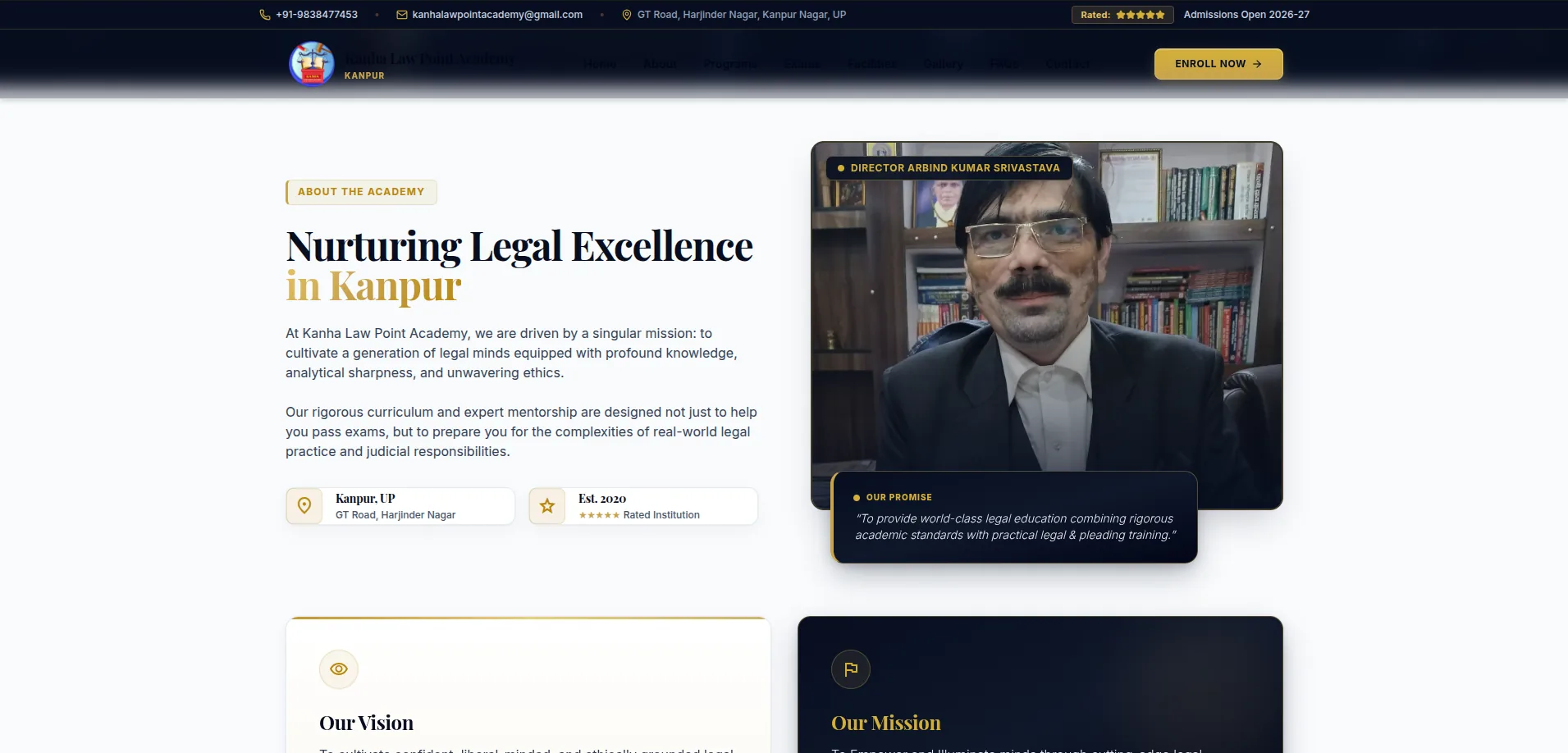This screenshot has width=1568, height=753.
Task: Open the FAQs menu item
Action: coord(1004,64)
